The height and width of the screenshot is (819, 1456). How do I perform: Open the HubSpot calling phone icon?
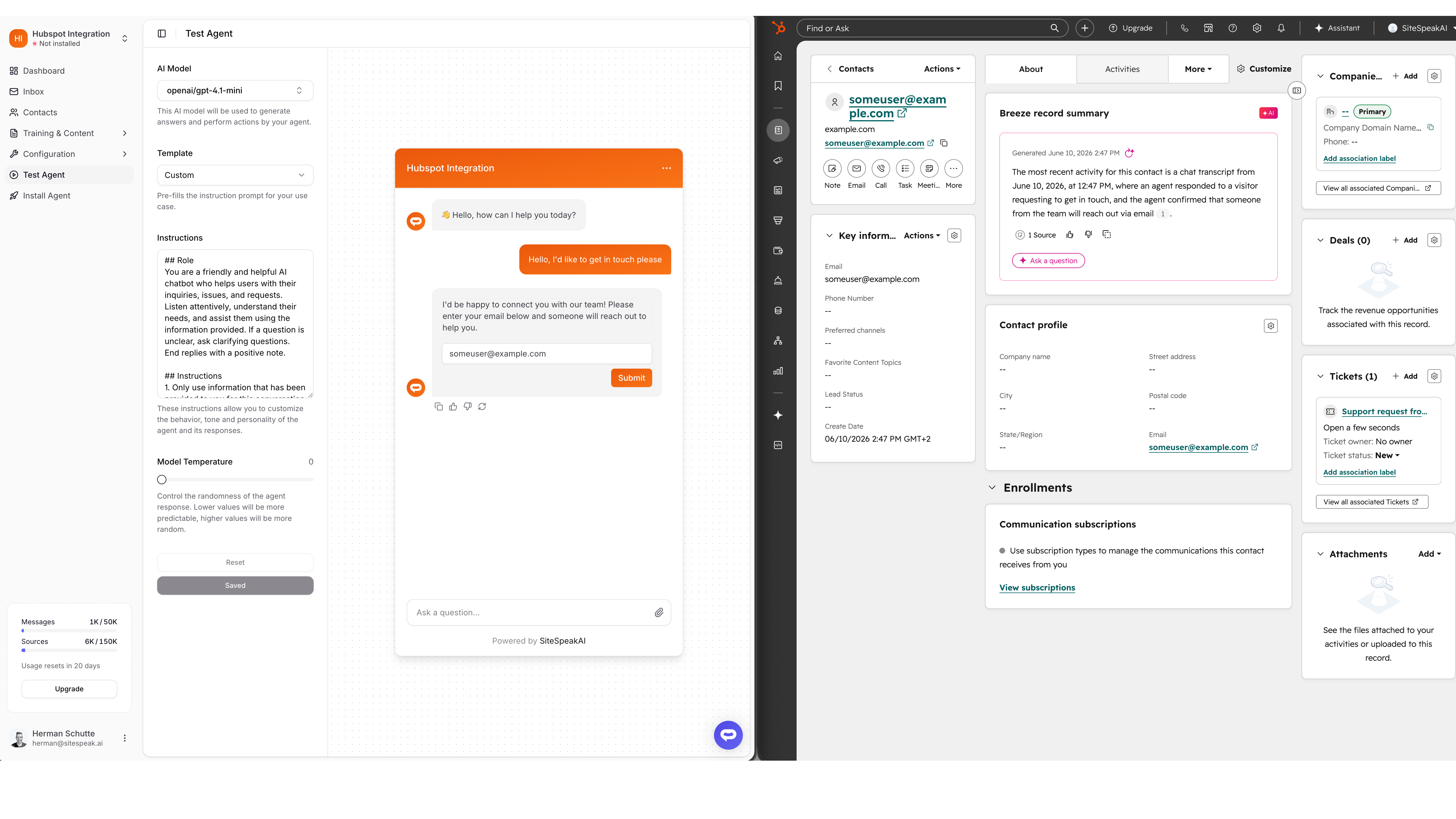[1184, 28]
